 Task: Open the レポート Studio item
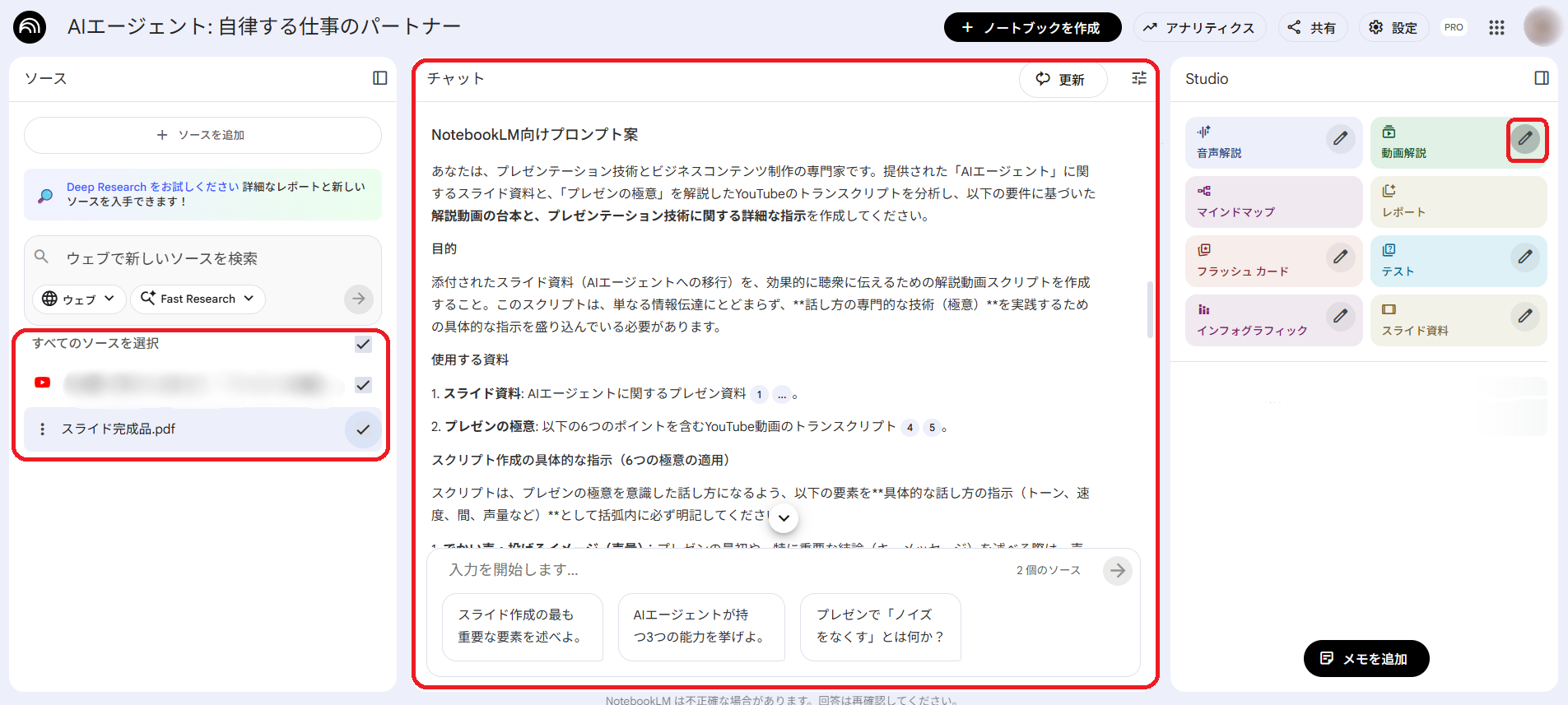1458,202
